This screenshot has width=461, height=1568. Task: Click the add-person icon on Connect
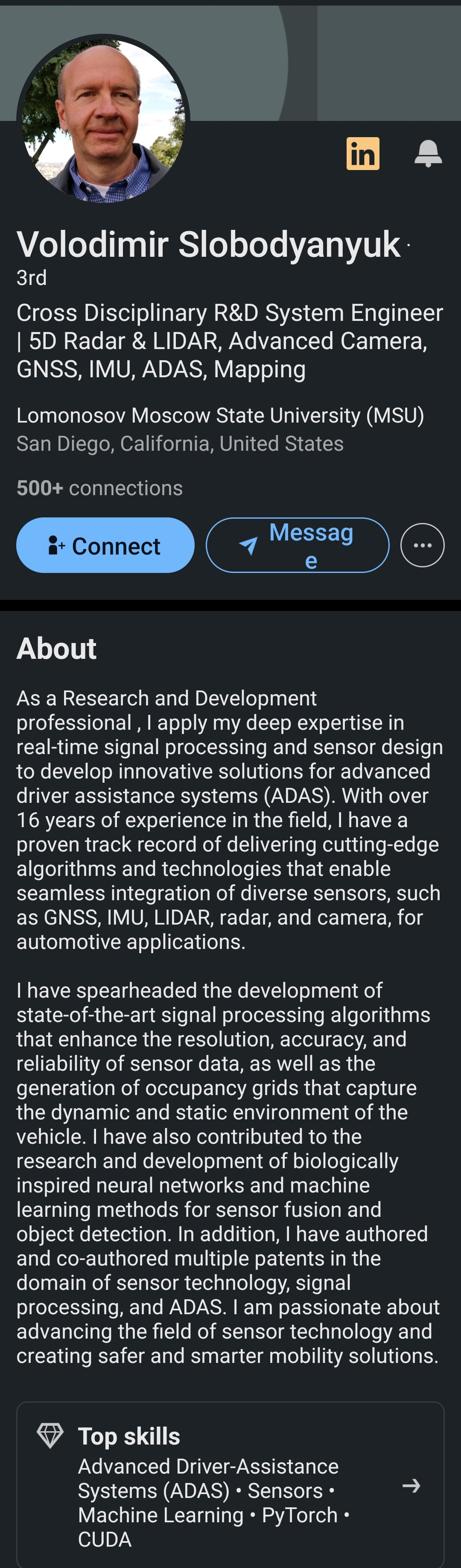56,546
